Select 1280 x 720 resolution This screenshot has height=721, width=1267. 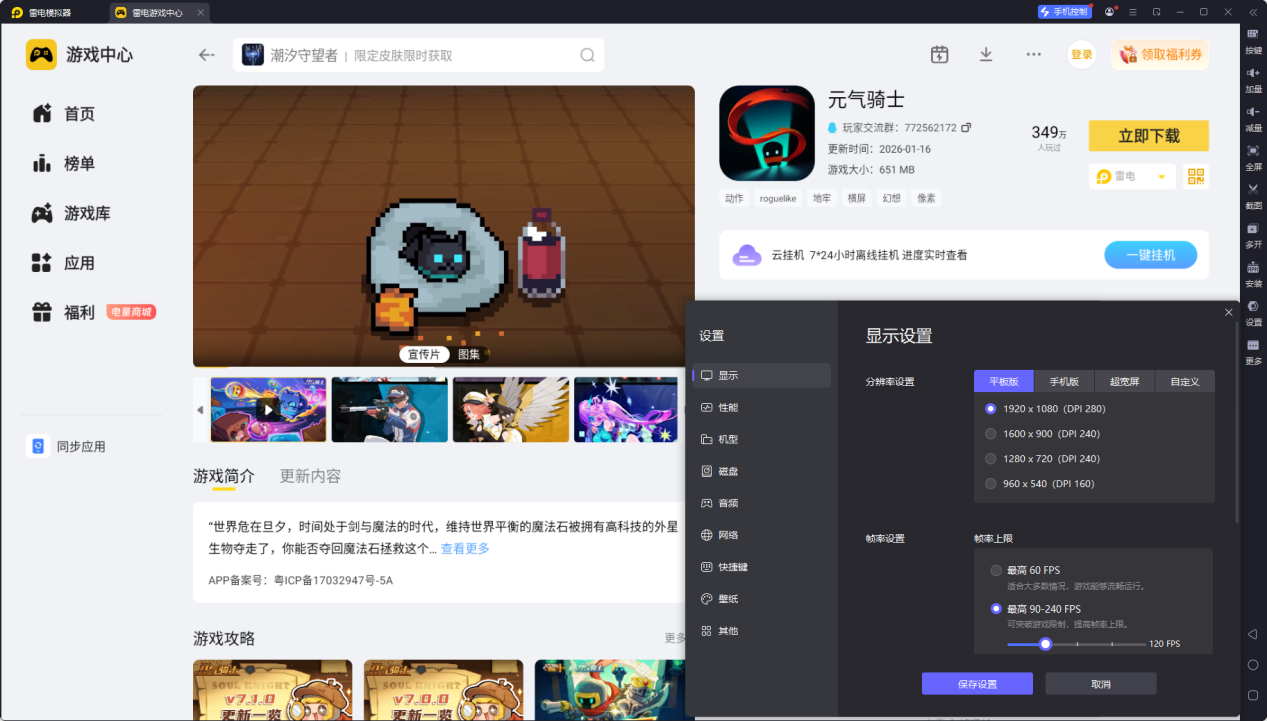[x=1042, y=459]
